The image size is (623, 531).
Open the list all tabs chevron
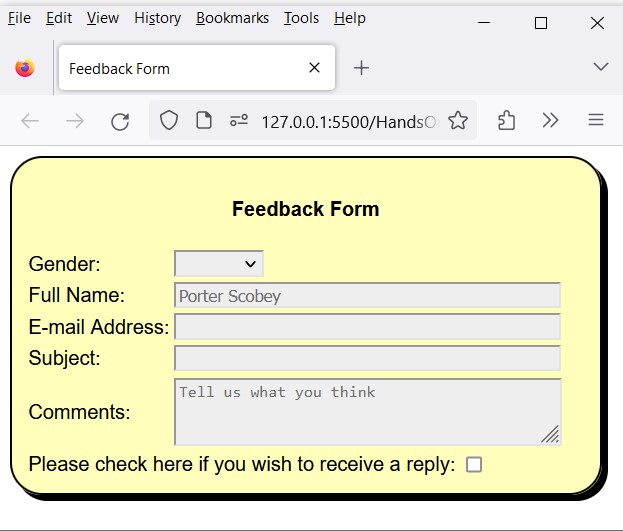pos(601,66)
